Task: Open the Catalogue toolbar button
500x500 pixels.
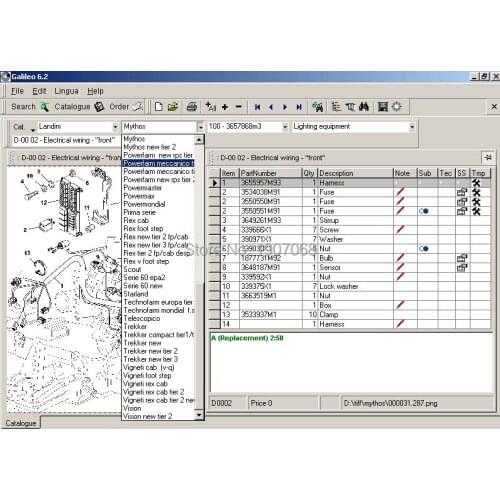Action: click(79, 107)
